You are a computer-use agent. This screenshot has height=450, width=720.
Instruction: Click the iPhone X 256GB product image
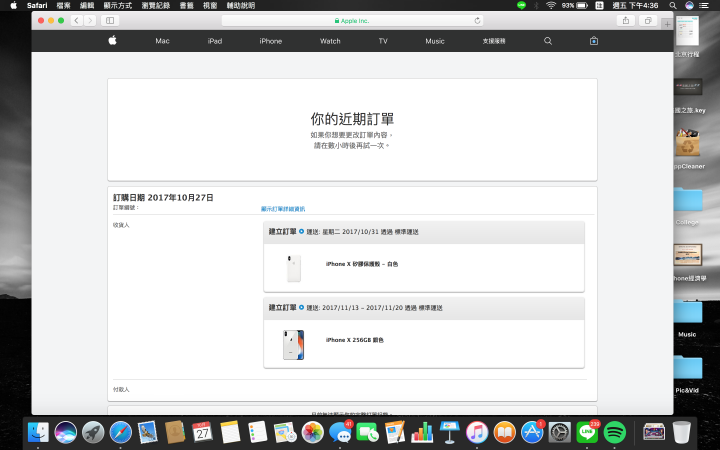(293, 344)
